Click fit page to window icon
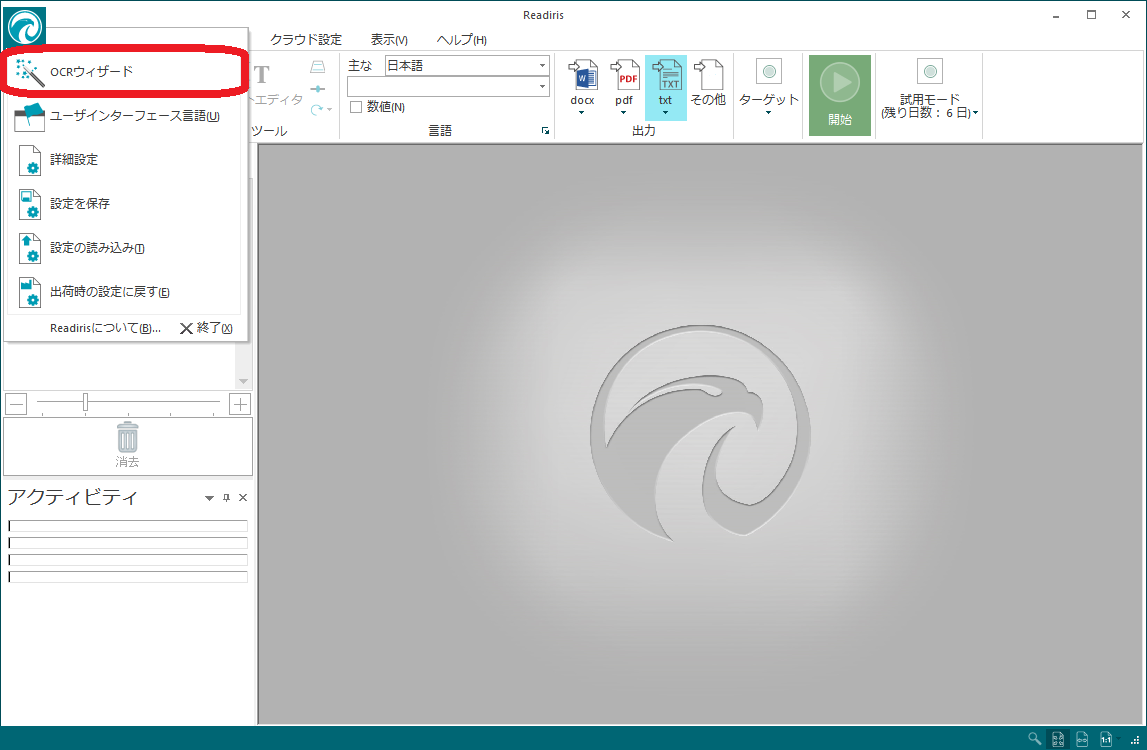Image resolution: width=1147 pixels, height=750 pixels. point(1058,739)
